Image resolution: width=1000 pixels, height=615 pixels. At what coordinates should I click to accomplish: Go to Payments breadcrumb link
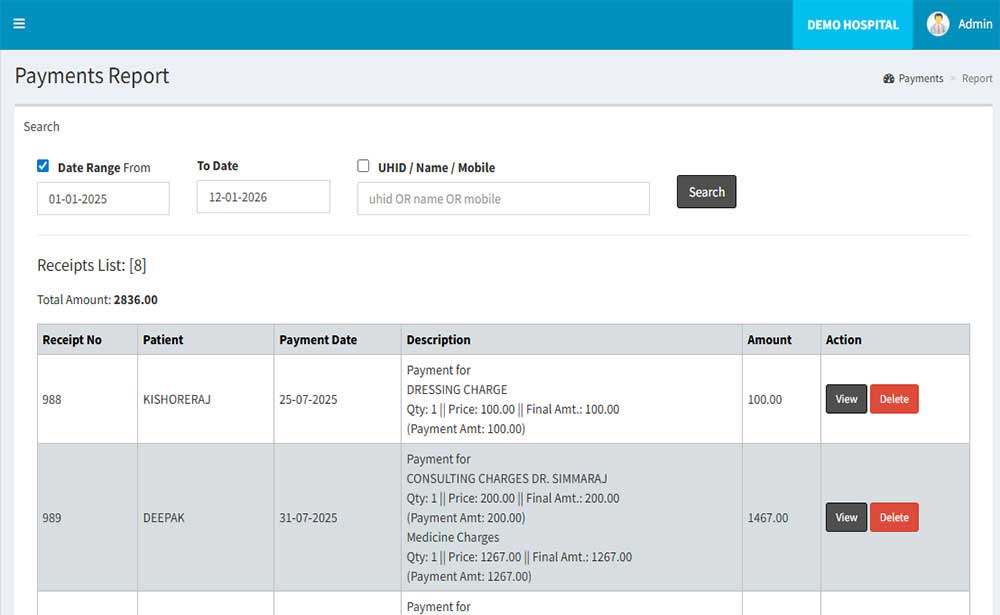[x=920, y=79]
